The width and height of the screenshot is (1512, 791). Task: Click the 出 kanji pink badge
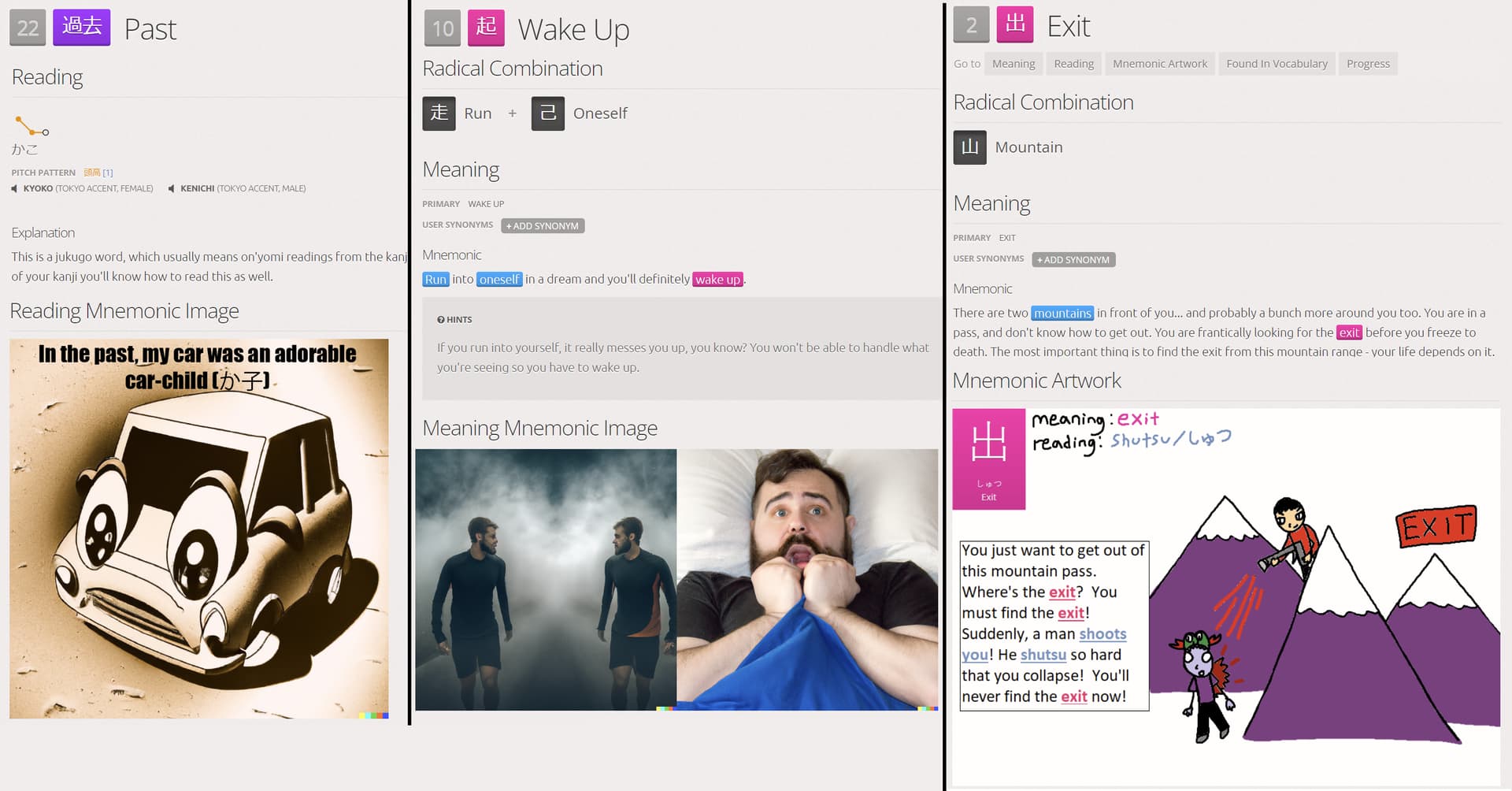pos(1015,24)
